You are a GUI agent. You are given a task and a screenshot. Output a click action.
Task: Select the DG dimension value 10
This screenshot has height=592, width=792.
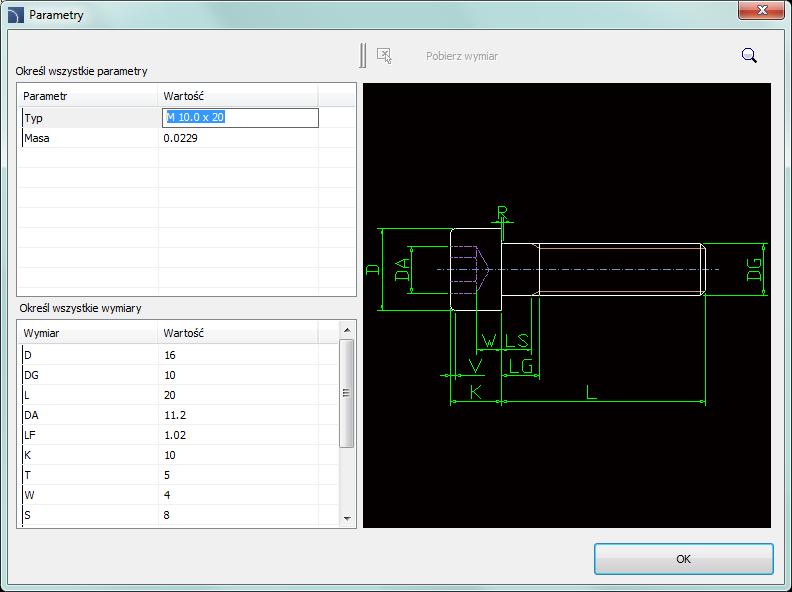point(170,375)
